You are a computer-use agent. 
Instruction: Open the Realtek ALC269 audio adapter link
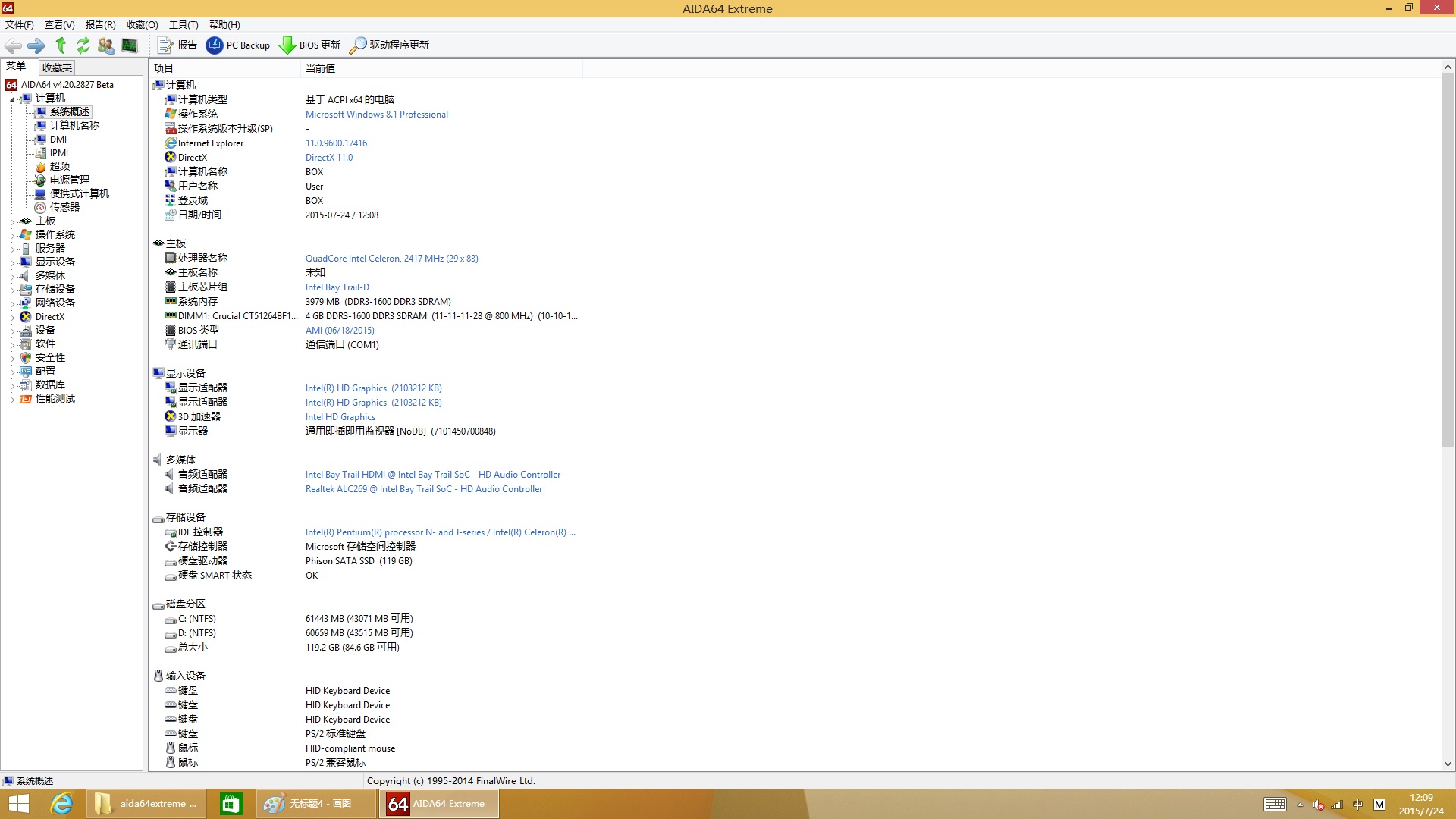coord(424,489)
